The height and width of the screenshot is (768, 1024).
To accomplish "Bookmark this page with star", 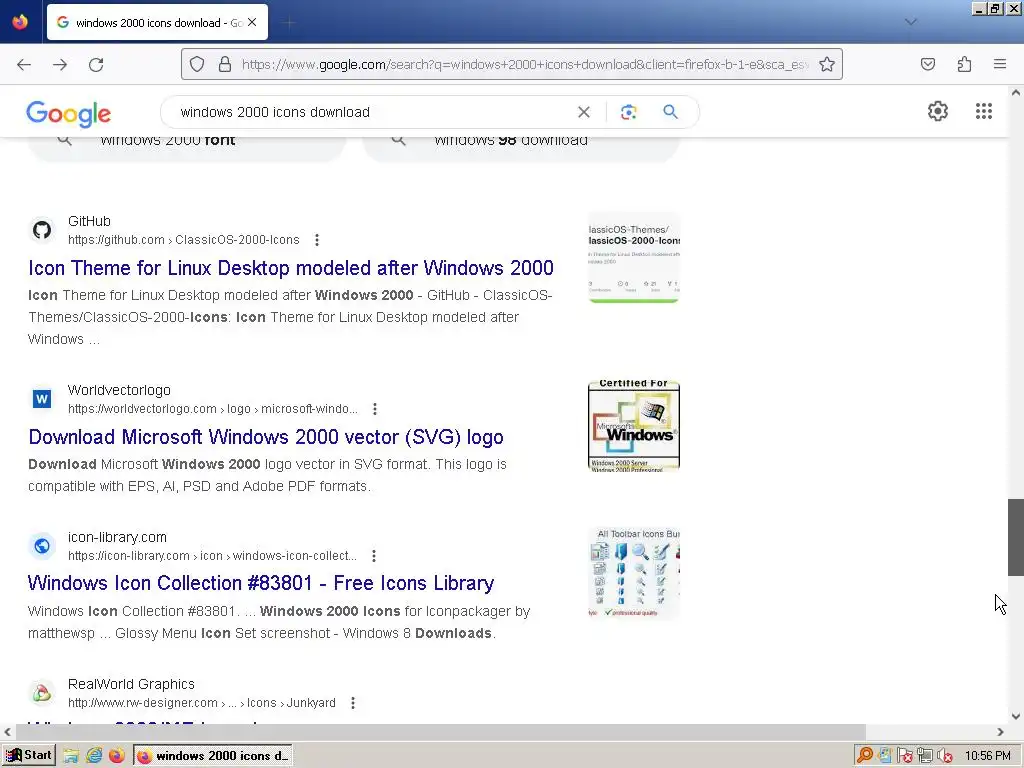I will point(827,64).
